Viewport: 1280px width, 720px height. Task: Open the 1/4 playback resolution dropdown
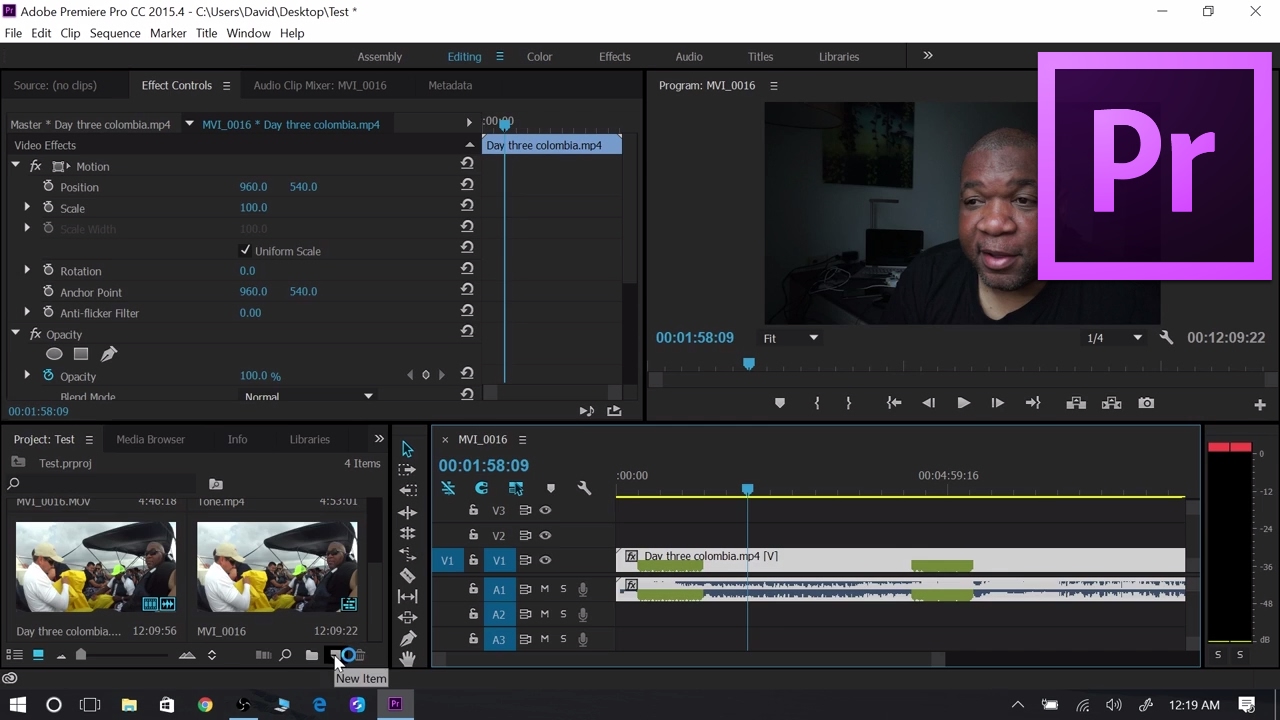click(1114, 338)
